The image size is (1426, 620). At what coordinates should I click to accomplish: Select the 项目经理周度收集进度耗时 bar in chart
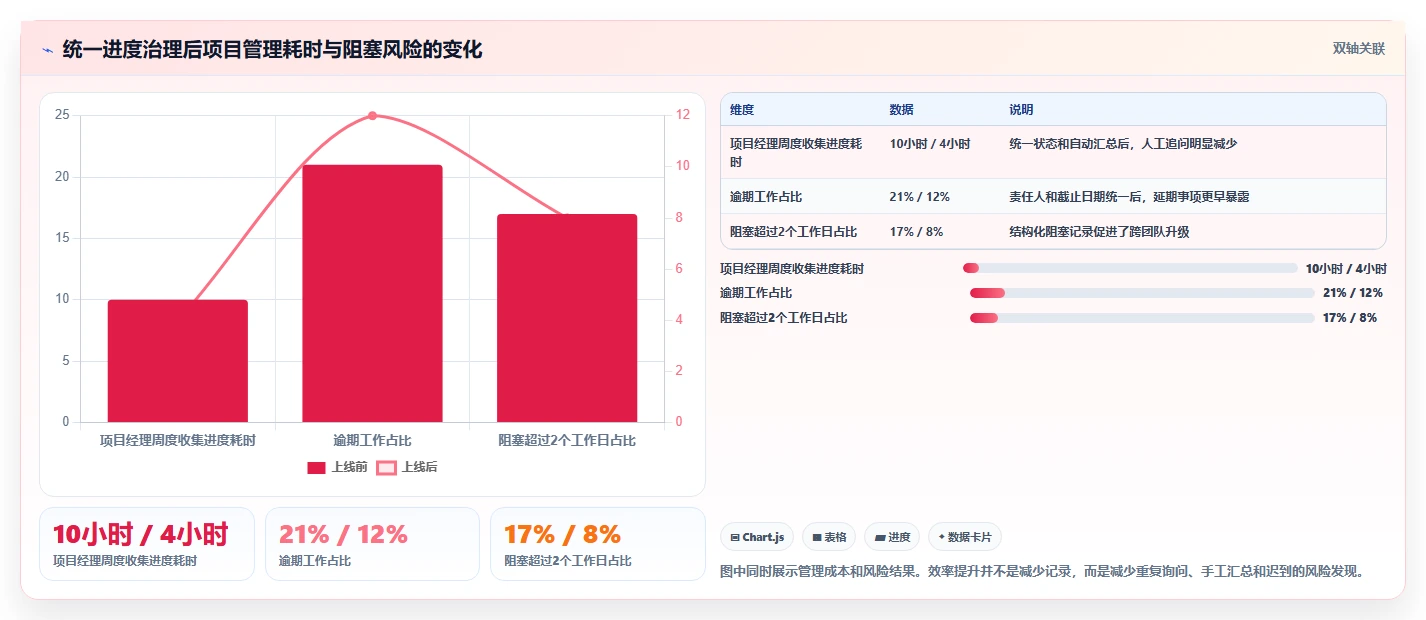coord(178,361)
